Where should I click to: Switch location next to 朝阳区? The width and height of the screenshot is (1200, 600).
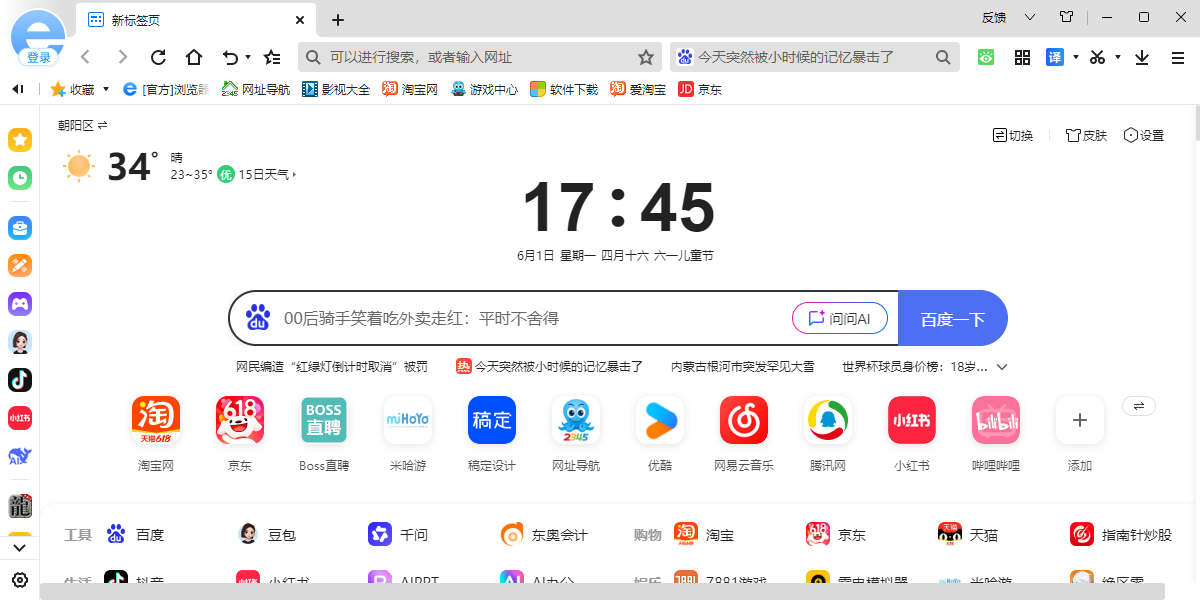click(x=102, y=125)
